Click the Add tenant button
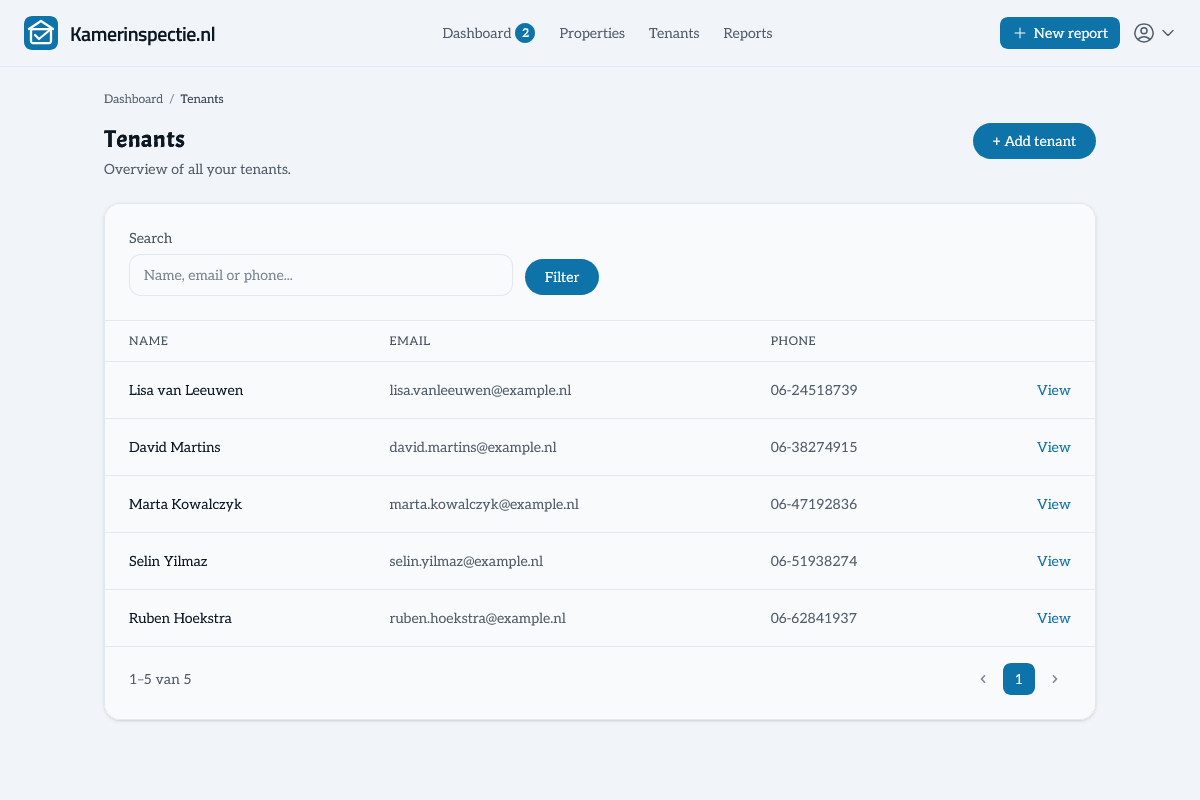 coord(1034,141)
